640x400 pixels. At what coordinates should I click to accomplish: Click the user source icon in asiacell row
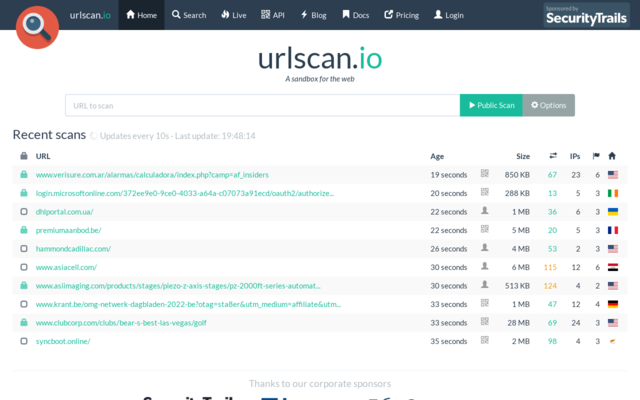(x=484, y=266)
